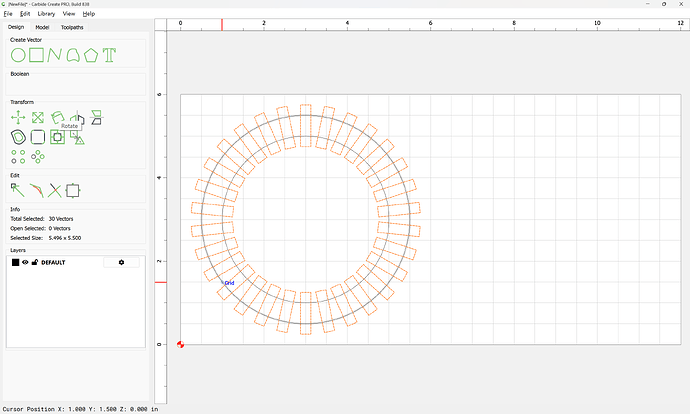This screenshot has width=690, height=414.
Task: Choose the Polyline drawing tool
Action: pos(54,54)
